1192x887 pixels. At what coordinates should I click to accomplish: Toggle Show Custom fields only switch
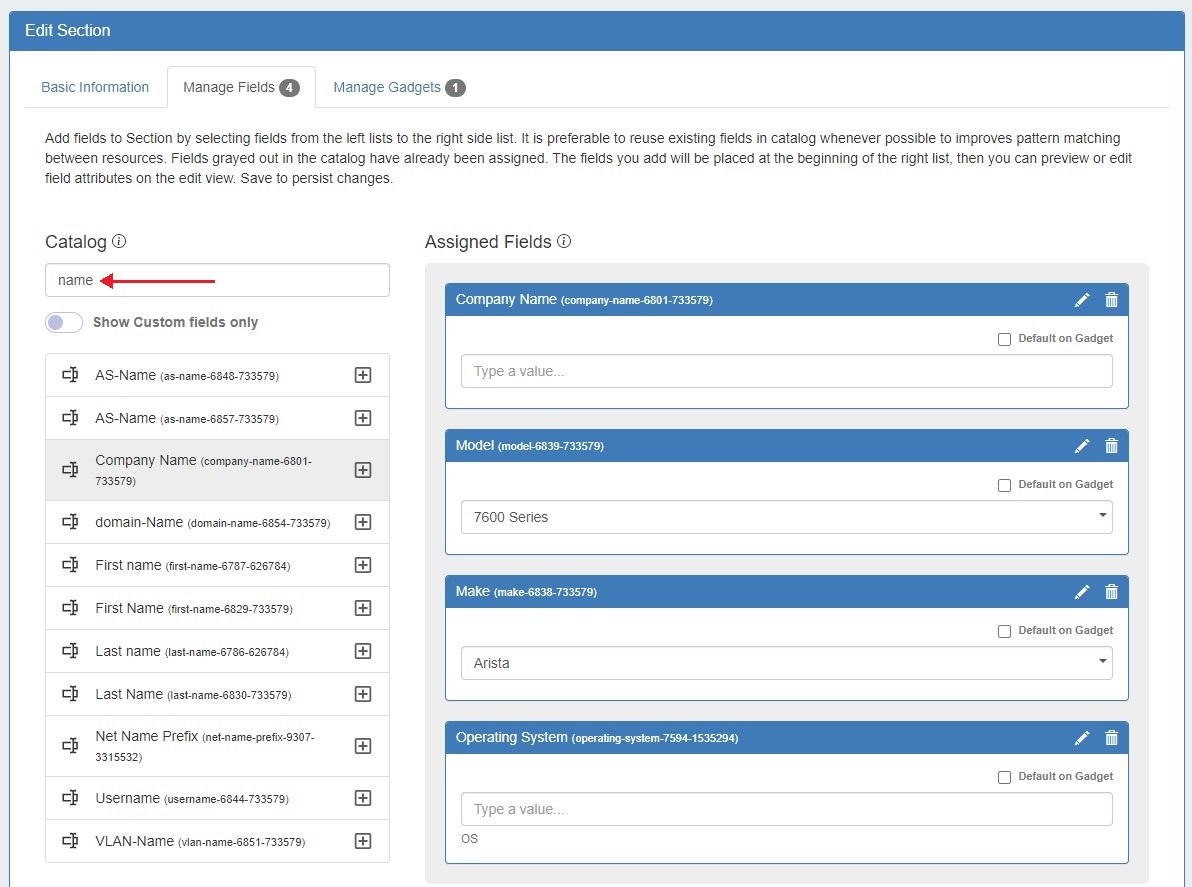pos(64,322)
